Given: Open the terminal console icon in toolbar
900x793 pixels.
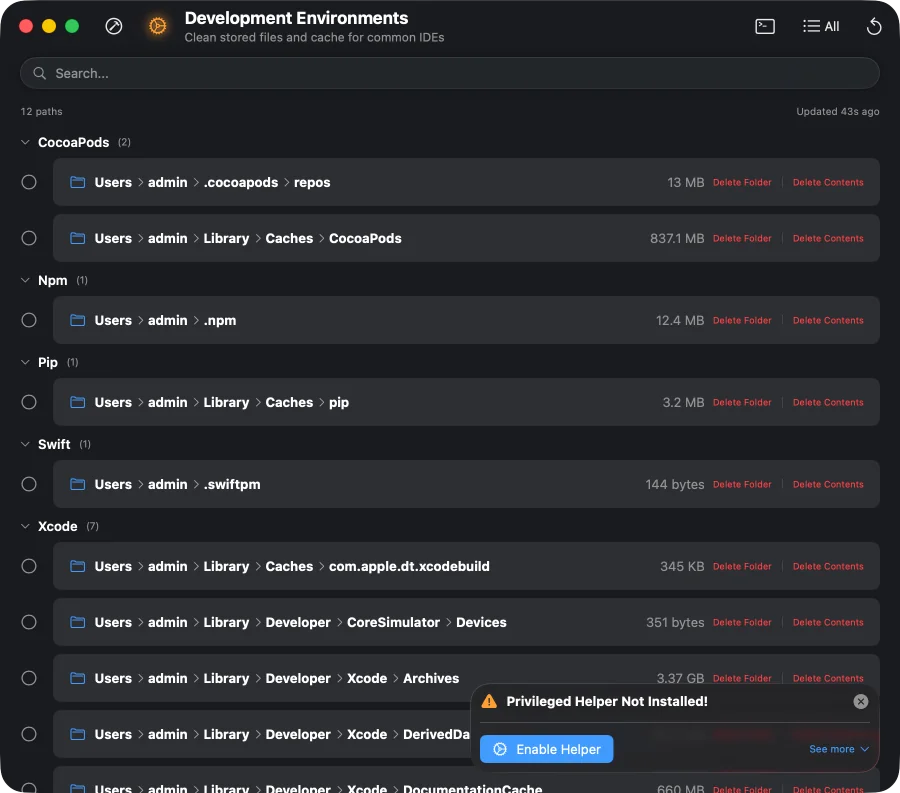Looking at the screenshot, I should coord(765,26).
